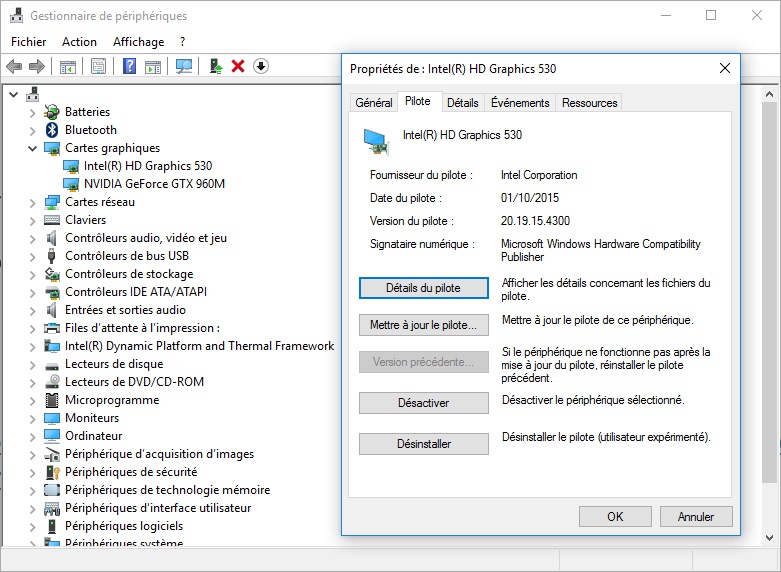781x572 pixels.
Task: Click the action pane toolbar icon
Action: click(153, 66)
